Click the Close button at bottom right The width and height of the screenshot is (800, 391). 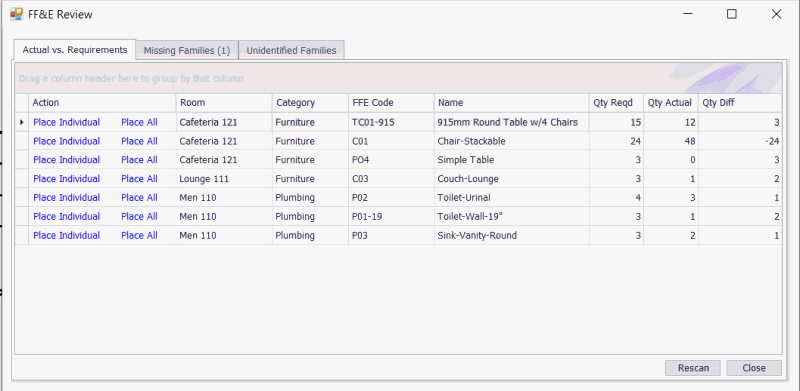(754, 368)
